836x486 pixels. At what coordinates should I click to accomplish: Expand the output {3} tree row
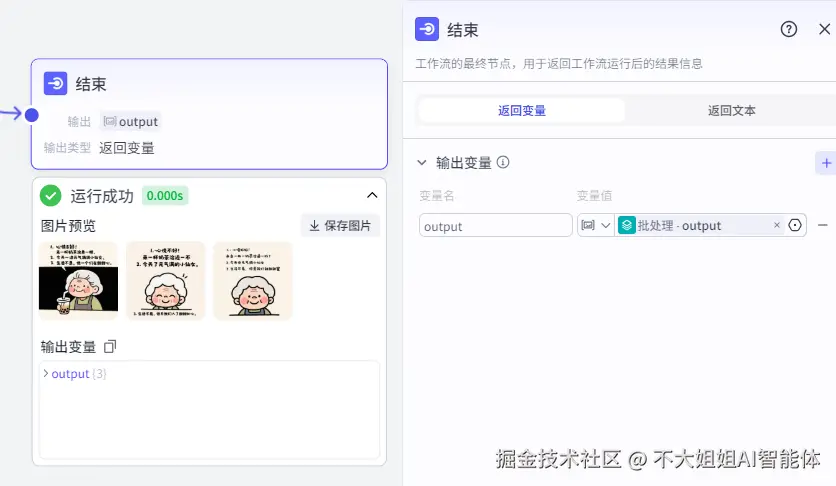click(75, 374)
